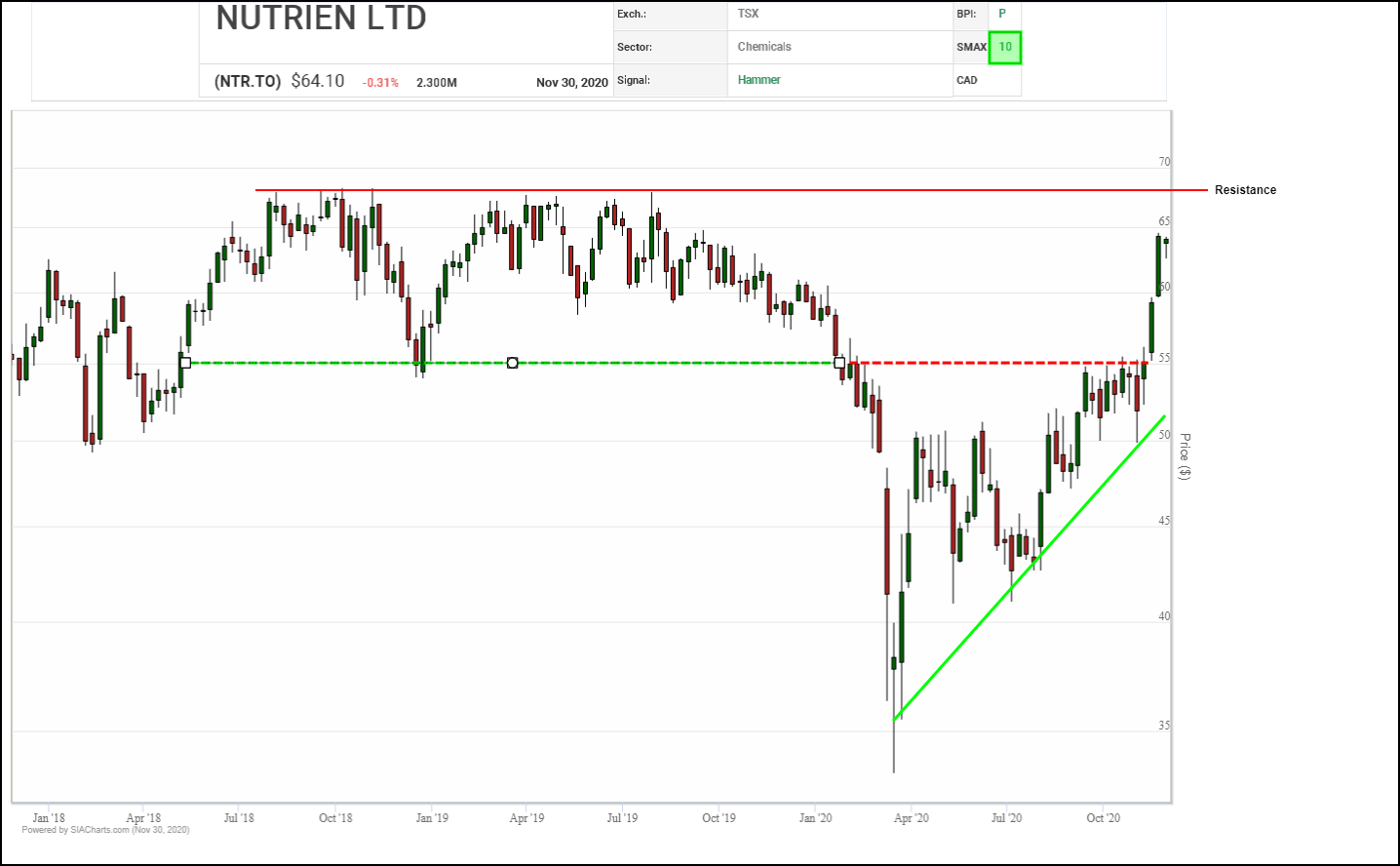Click the NUTRIEN LTD title heading
Viewport: 1400px width, 866px height.
[321, 18]
